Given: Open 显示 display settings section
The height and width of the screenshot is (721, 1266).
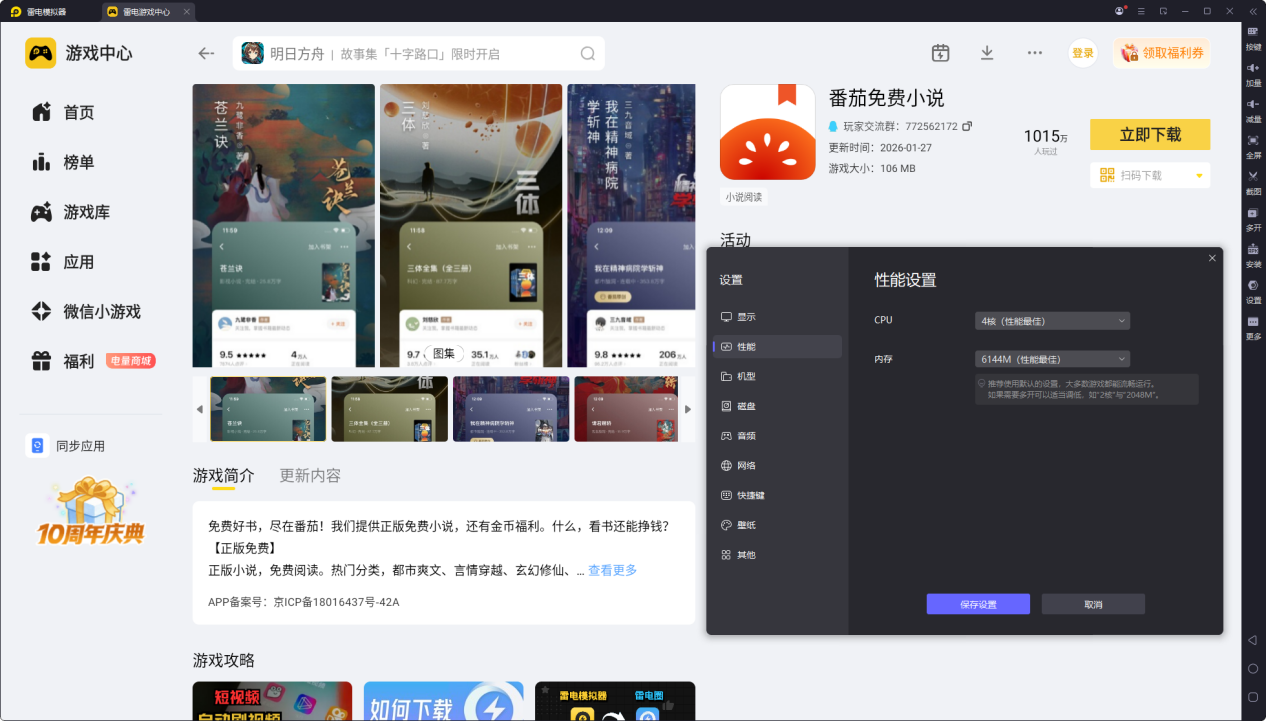Looking at the screenshot, I should [x=777, y=317].
